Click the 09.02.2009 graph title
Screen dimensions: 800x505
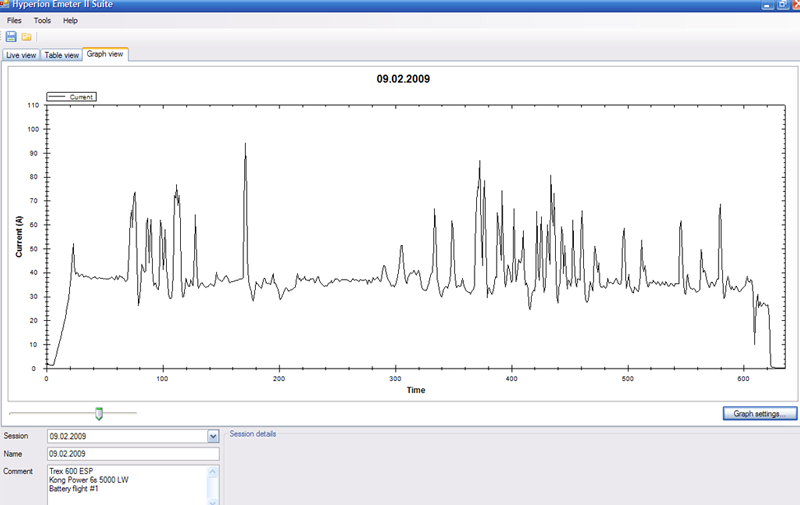tap(404, 78)
